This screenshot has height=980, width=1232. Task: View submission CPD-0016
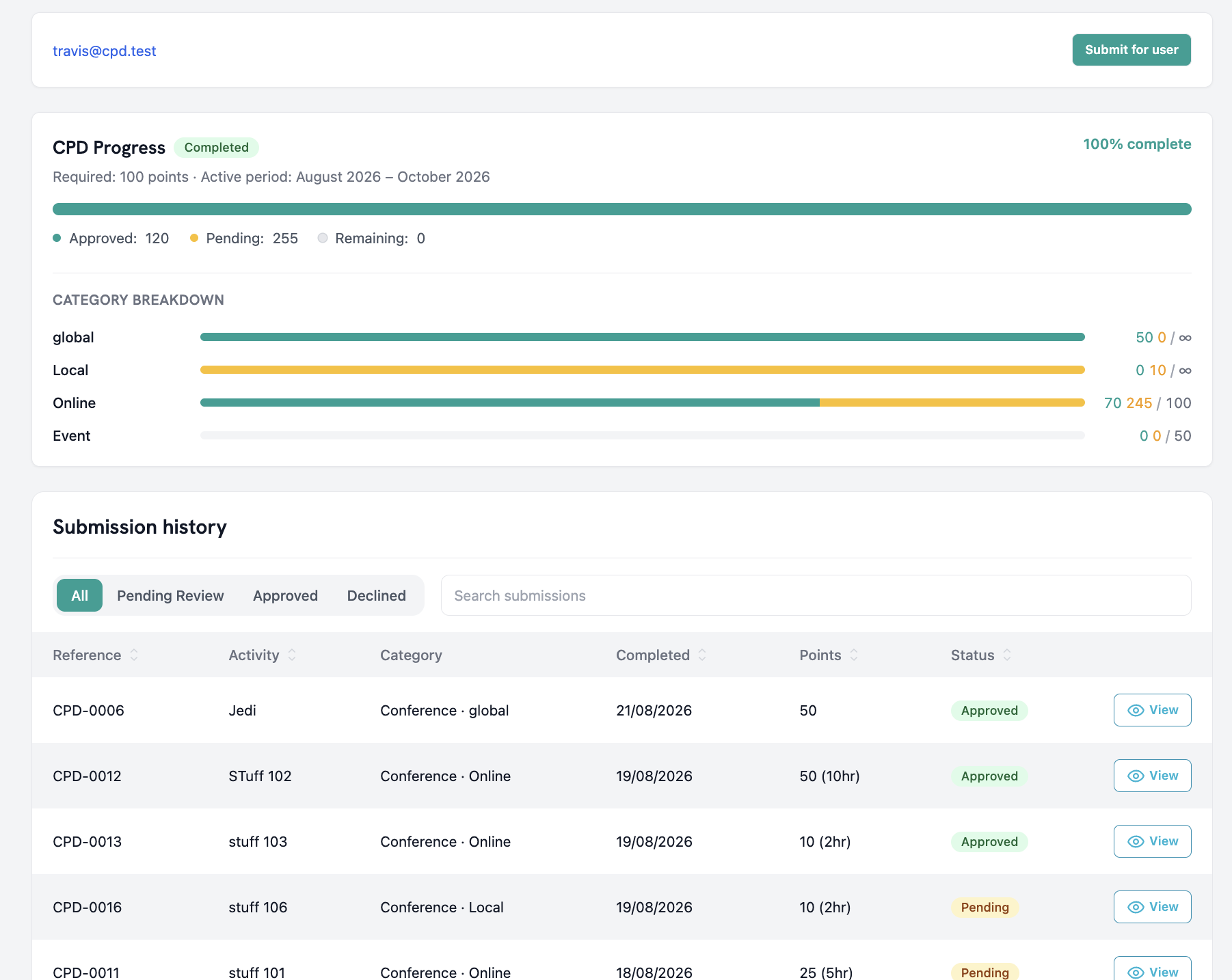(x=1152, y=907)
